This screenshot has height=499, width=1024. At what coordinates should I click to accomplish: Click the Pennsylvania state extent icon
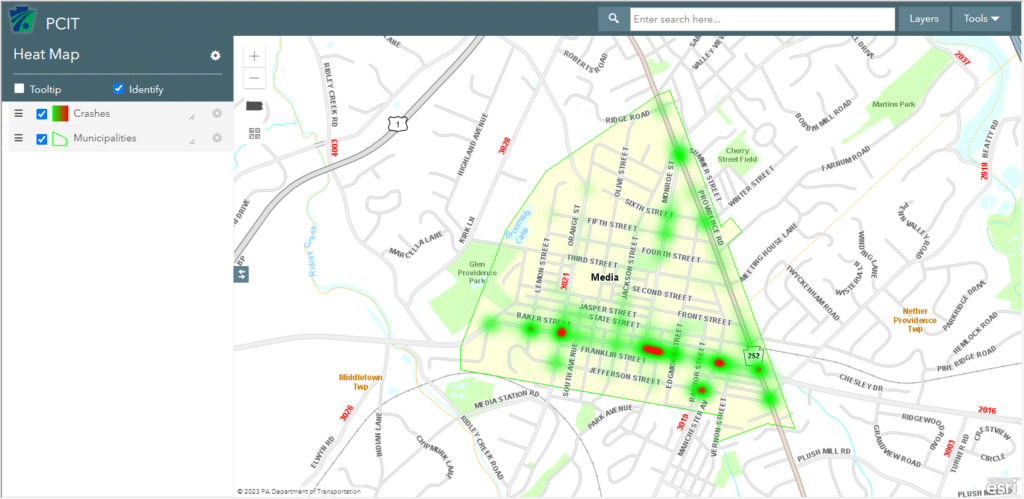[x=255, y=106]
